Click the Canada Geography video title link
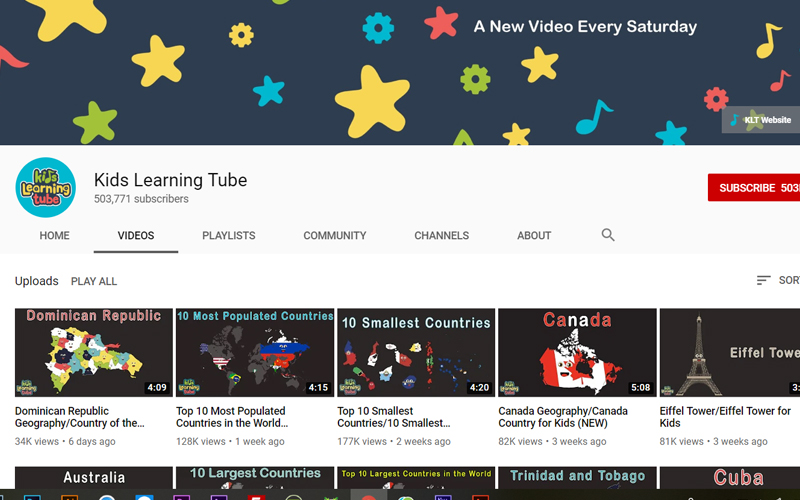This screenshot has width=800, height=500. tap(563, 417)
